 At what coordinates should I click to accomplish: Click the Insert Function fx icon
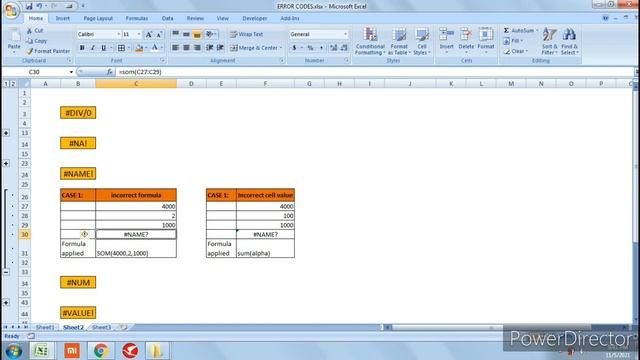(x=109, y=72)
